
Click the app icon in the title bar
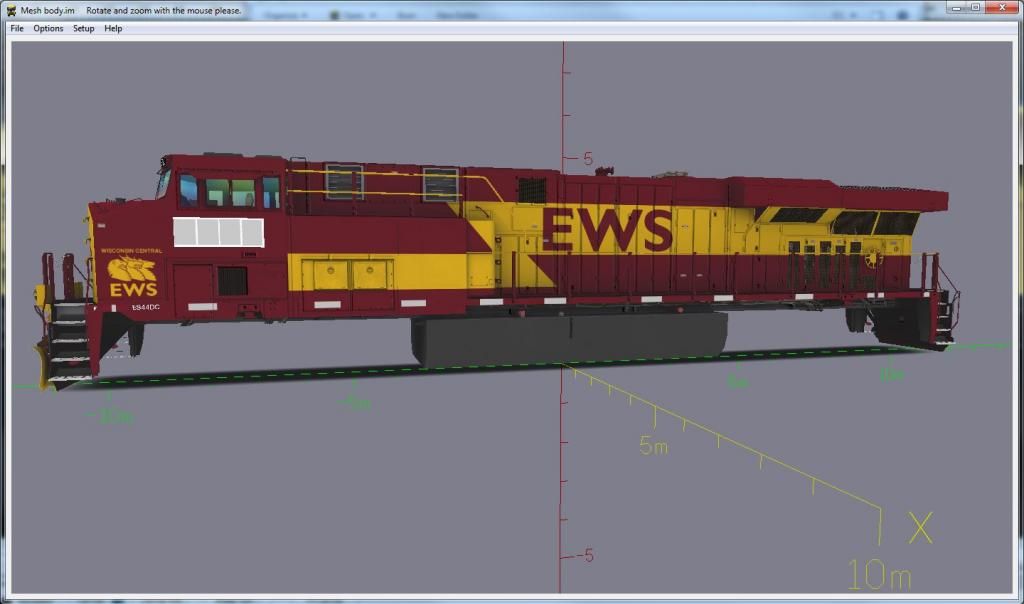[11, 10]
